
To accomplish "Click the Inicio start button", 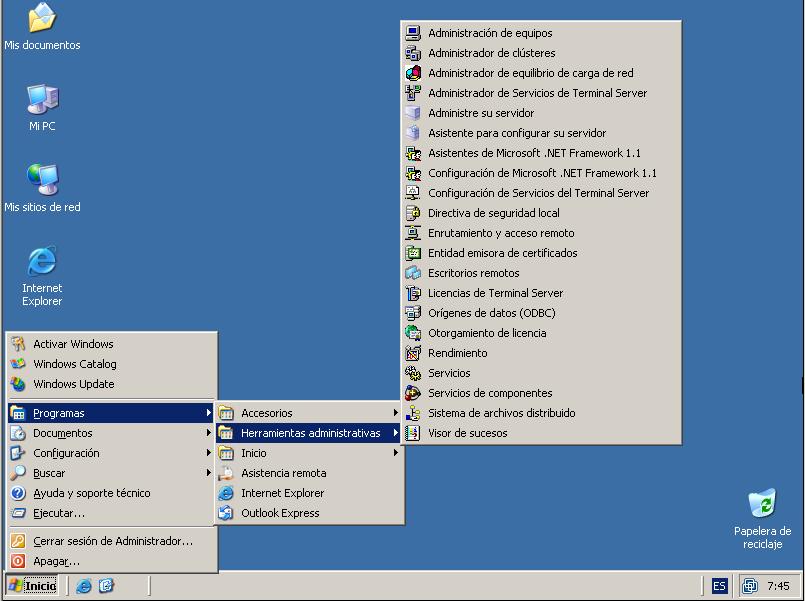I will tap(32, 586).
